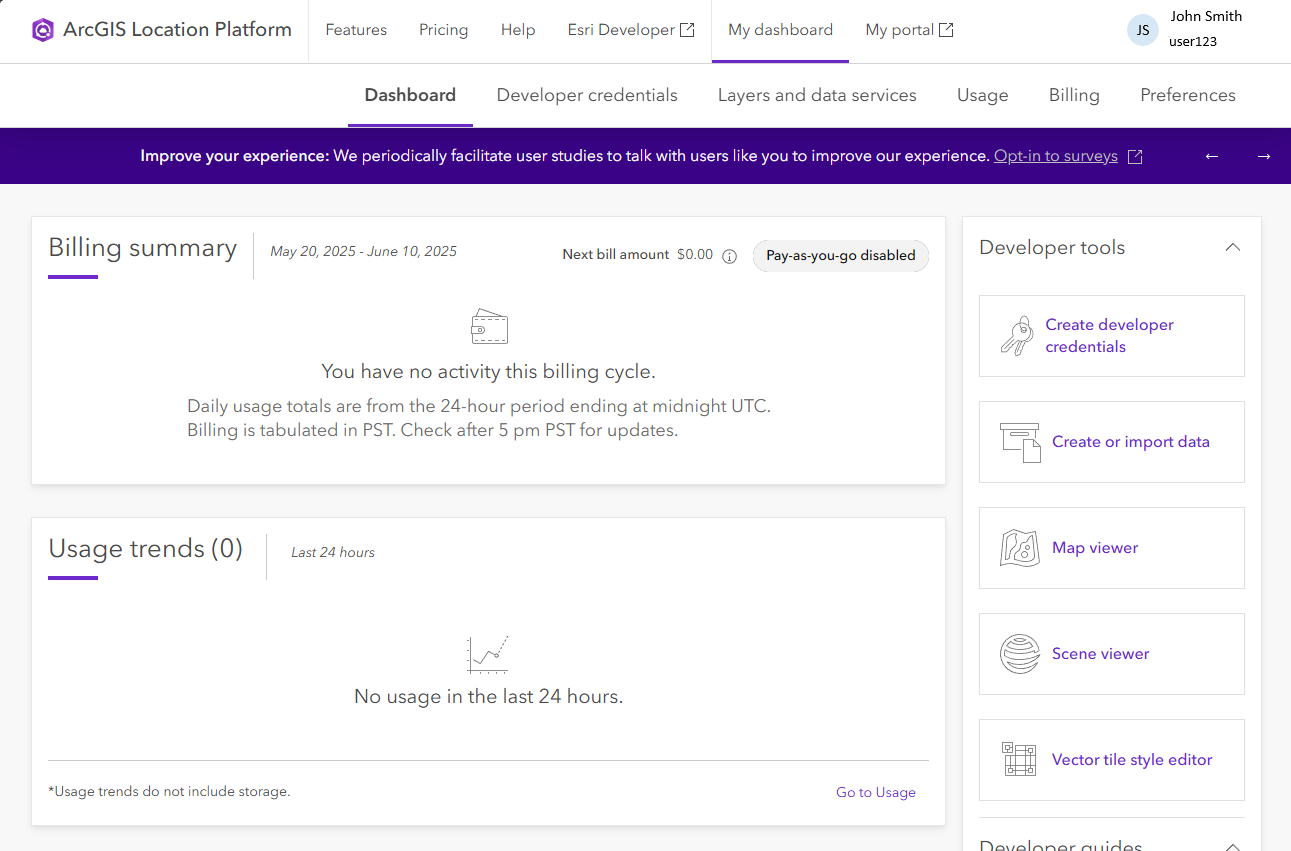Click the Create or import data link
This screenshot has width=1291, height=851.
[x=1131, y=442]
